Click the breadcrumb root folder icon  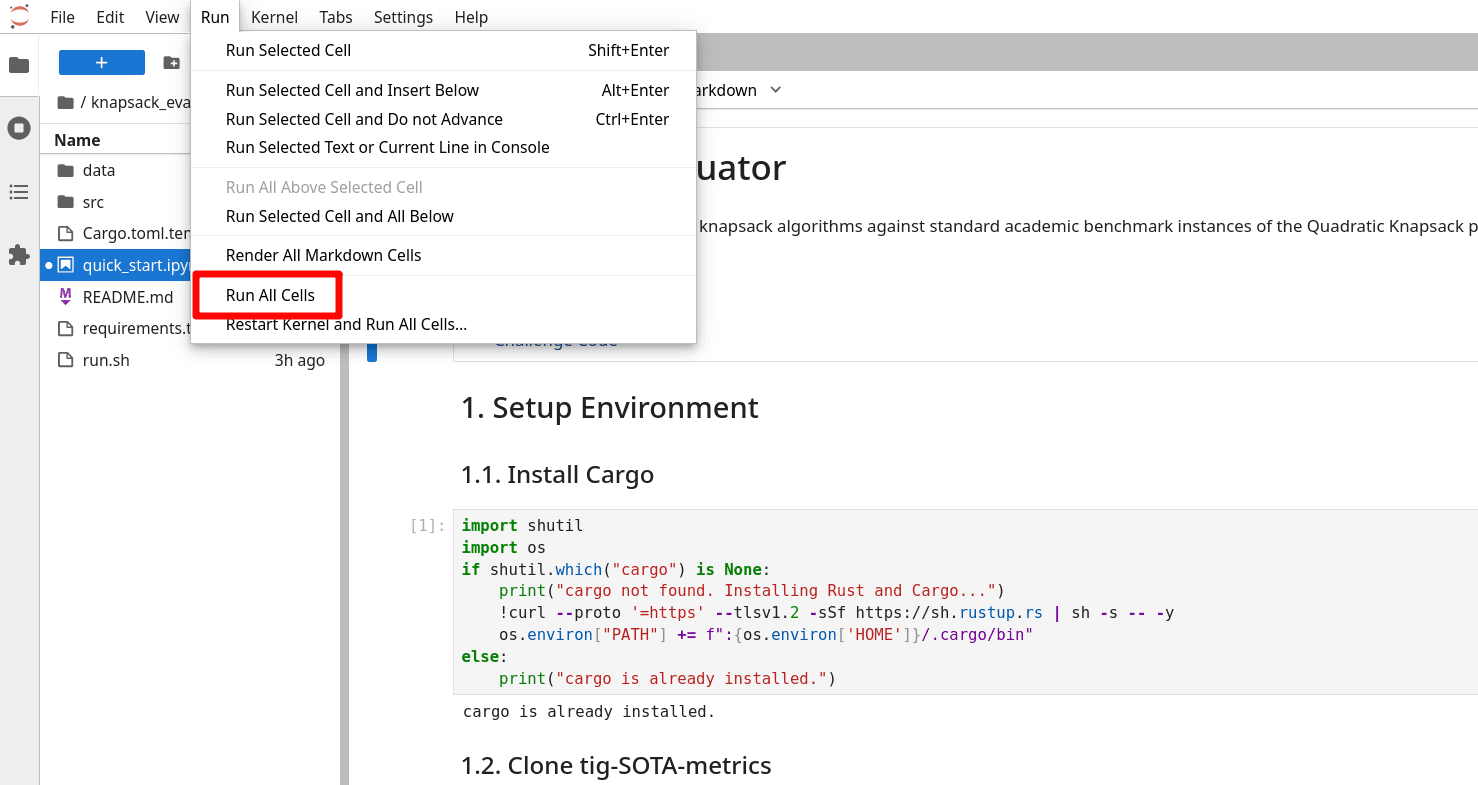[x=66, y=102]
